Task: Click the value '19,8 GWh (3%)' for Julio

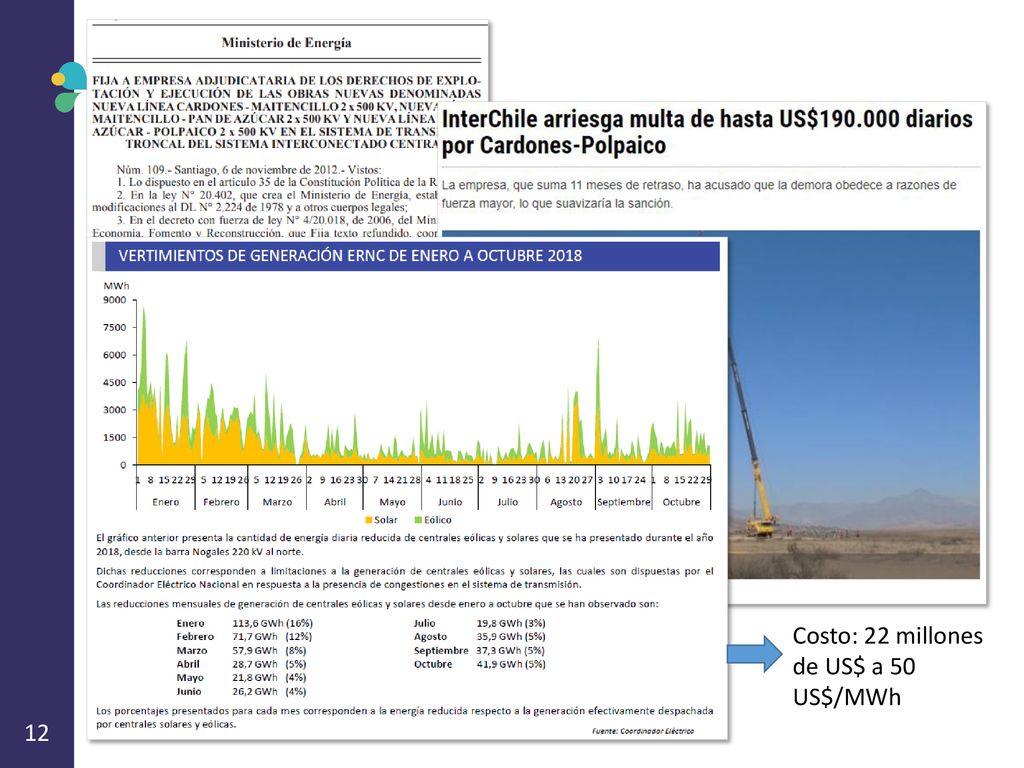Action: 511,623
